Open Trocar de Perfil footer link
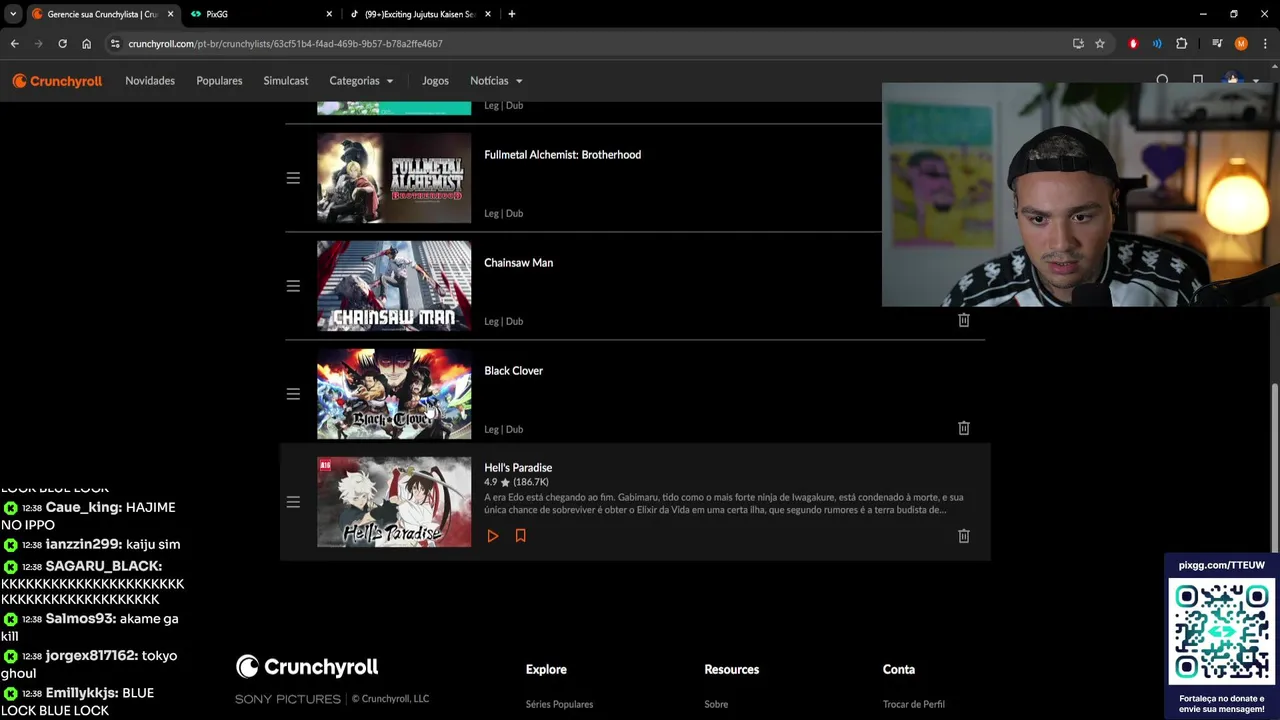Viewport: 1280px width, 720px height. [x=914, y=704]
